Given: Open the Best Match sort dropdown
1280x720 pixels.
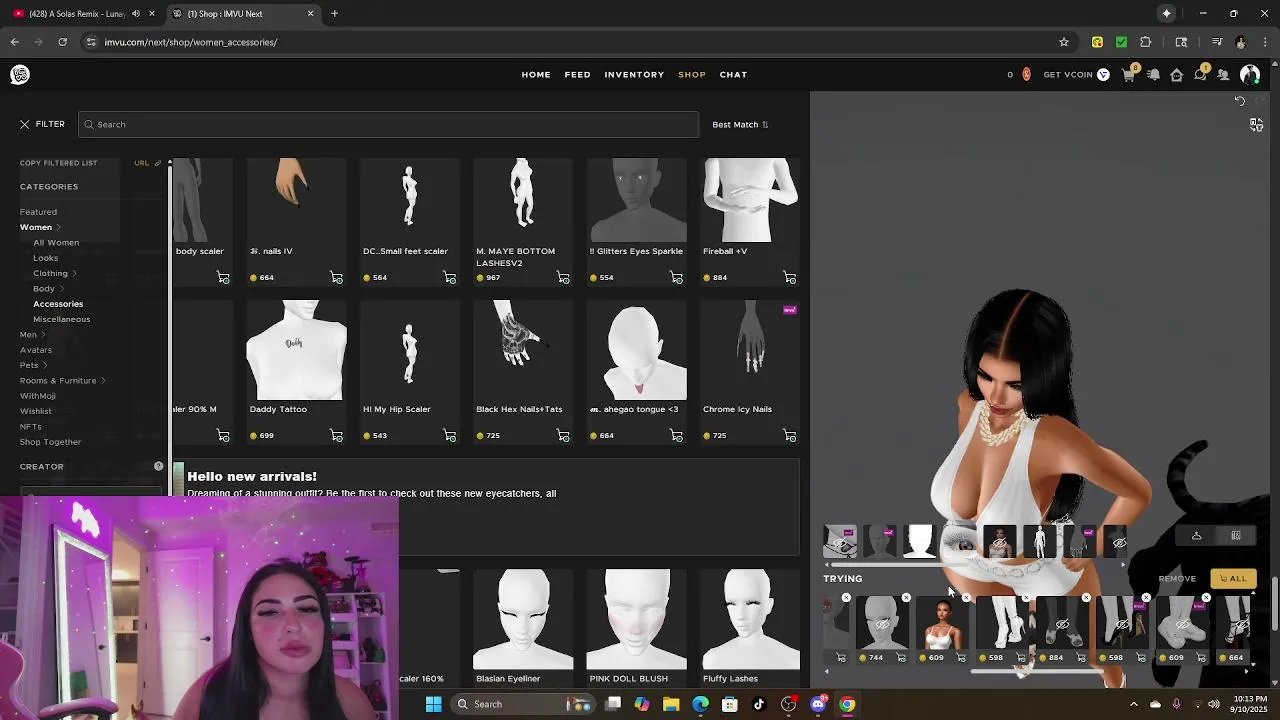Looking at the screenshot, I should click(x=740, y=125).
